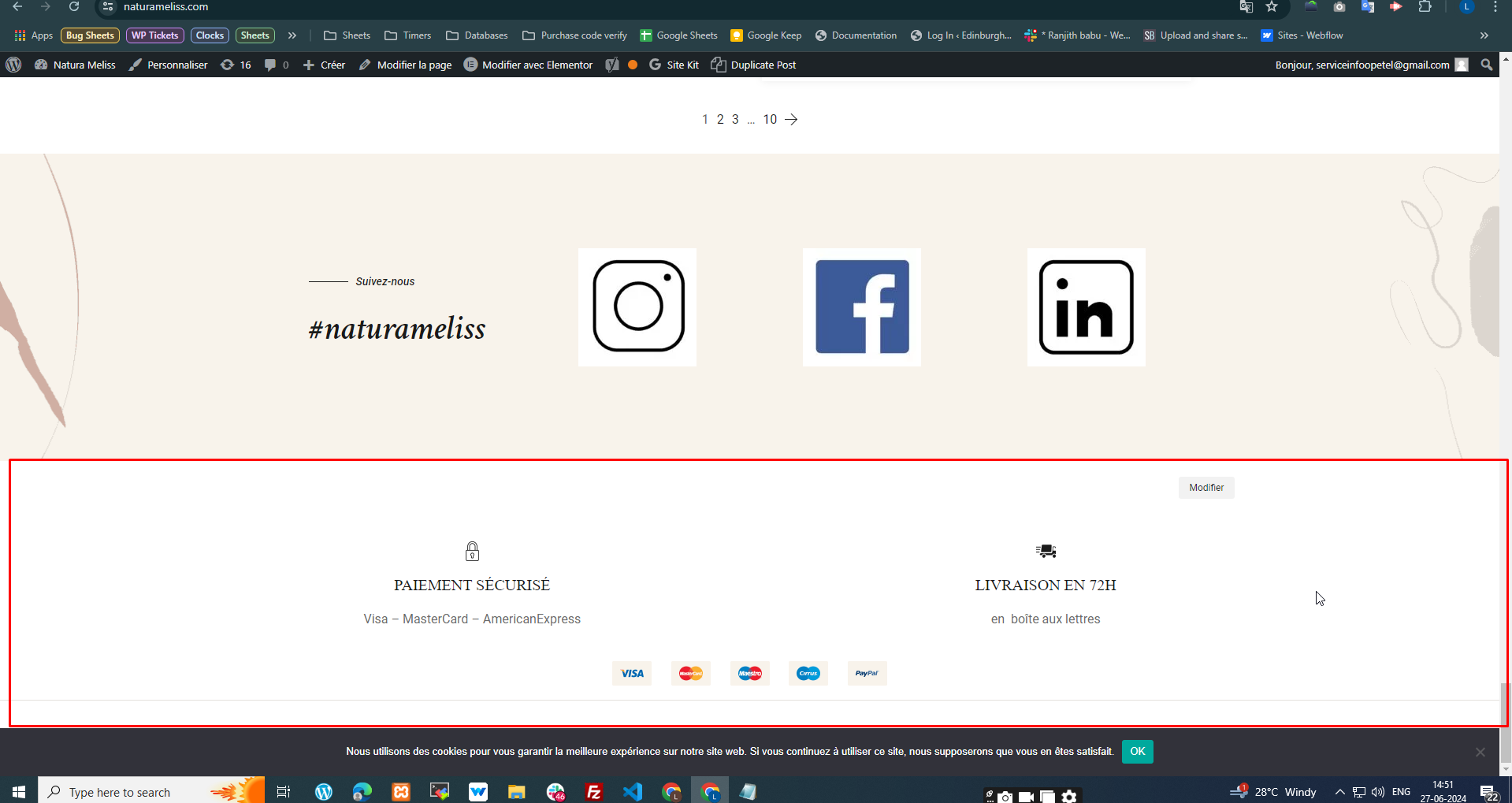Click the delivery truck icon
The width and height of the screenshot is (1512, 803).
pos(1046,551)
